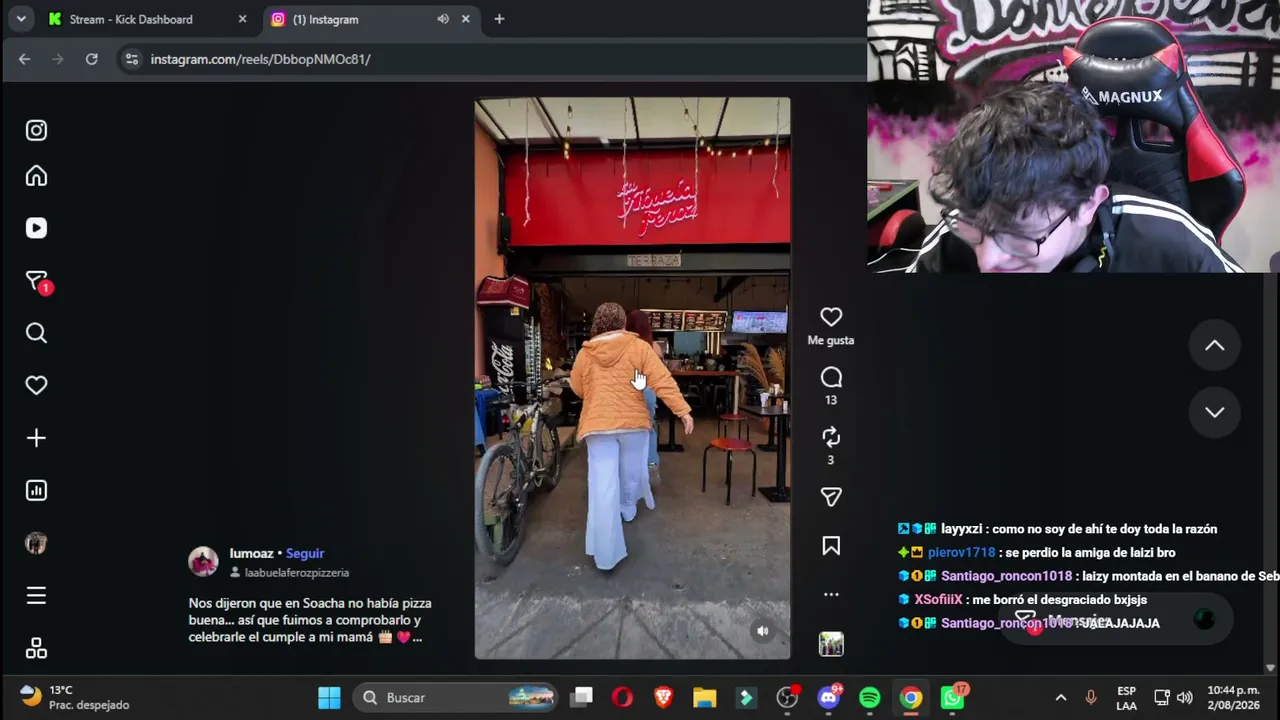Viewport: 1280px width, 720px height.
Task: Click the taskbar Buscar search box
Action: coord(456,698)
